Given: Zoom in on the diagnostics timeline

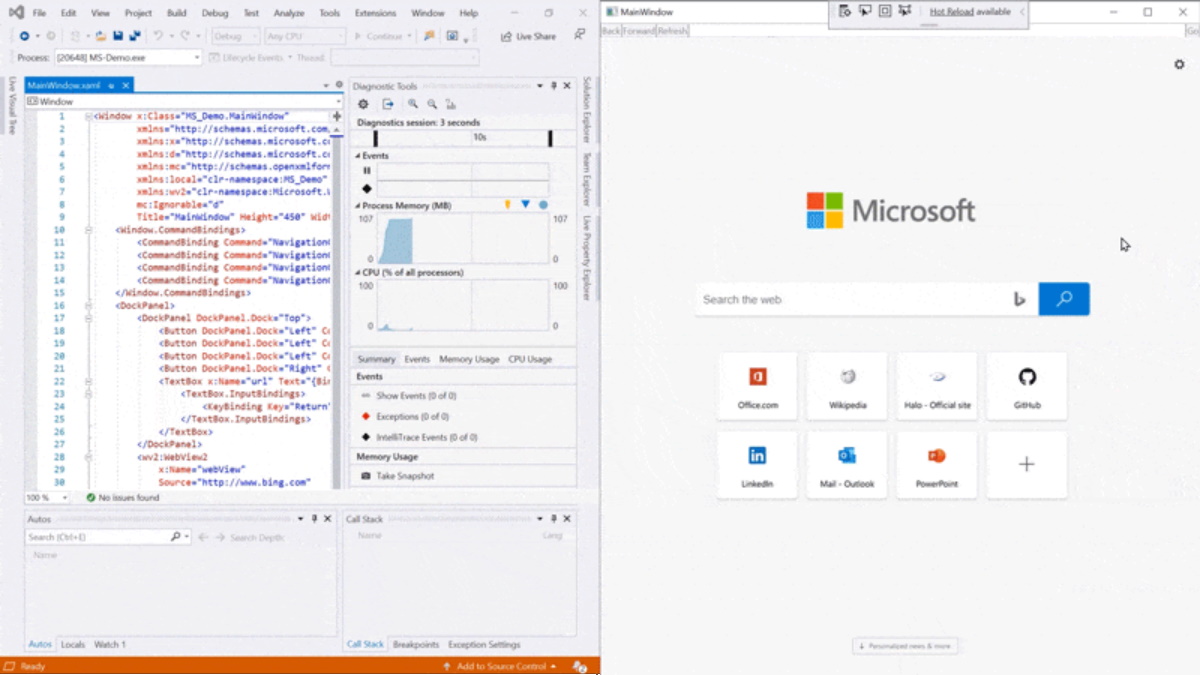Looking at the screenshot, I should [x=413, y=104].
